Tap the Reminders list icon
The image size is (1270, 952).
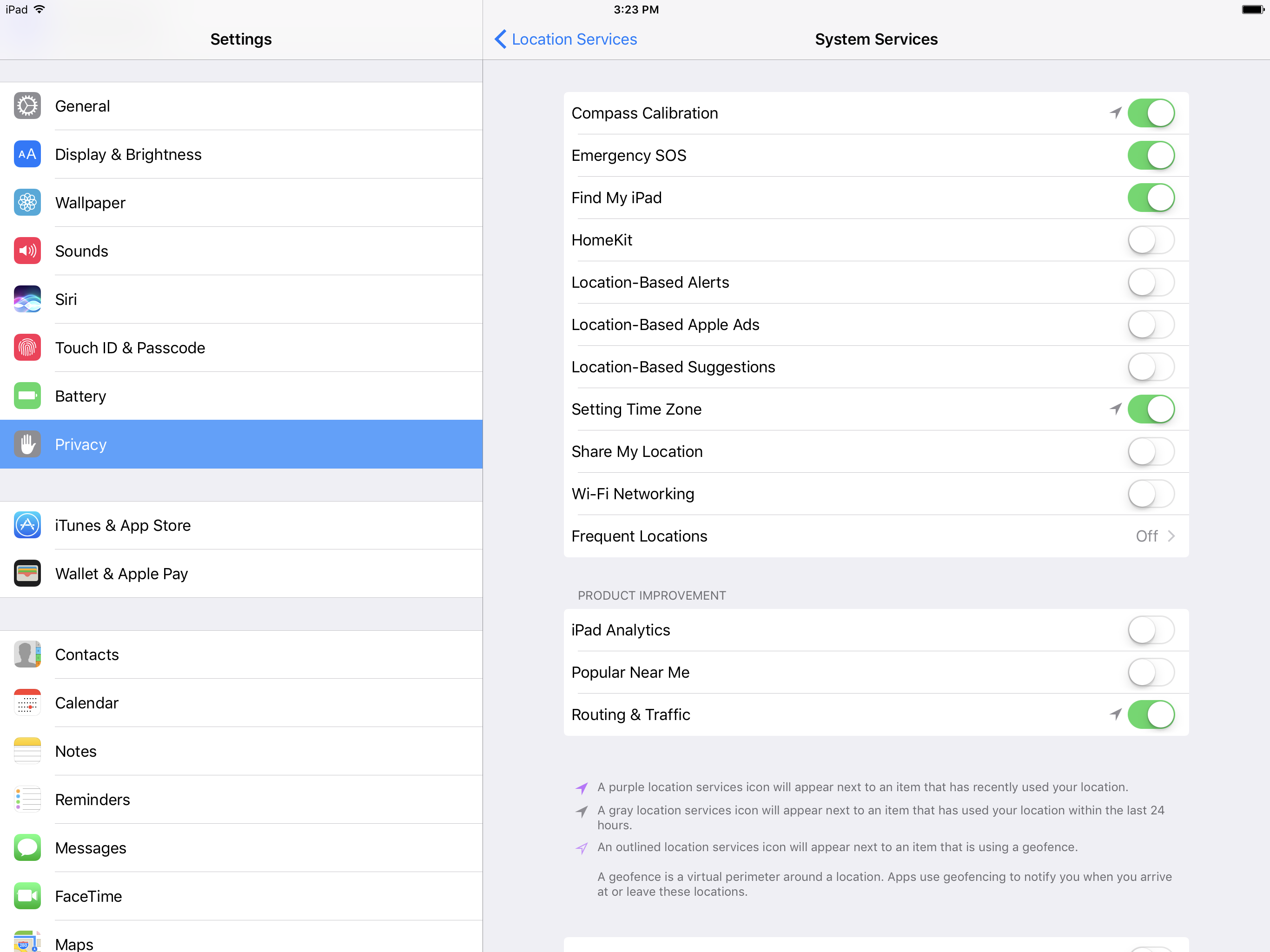coord(27,799)
